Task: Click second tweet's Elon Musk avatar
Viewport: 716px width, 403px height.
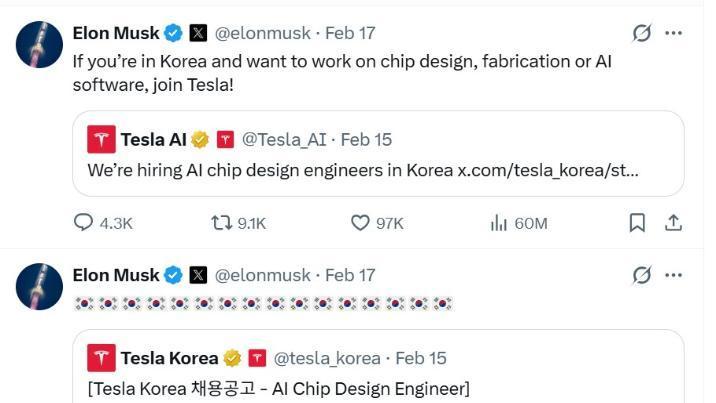Action: click(40, 286)
